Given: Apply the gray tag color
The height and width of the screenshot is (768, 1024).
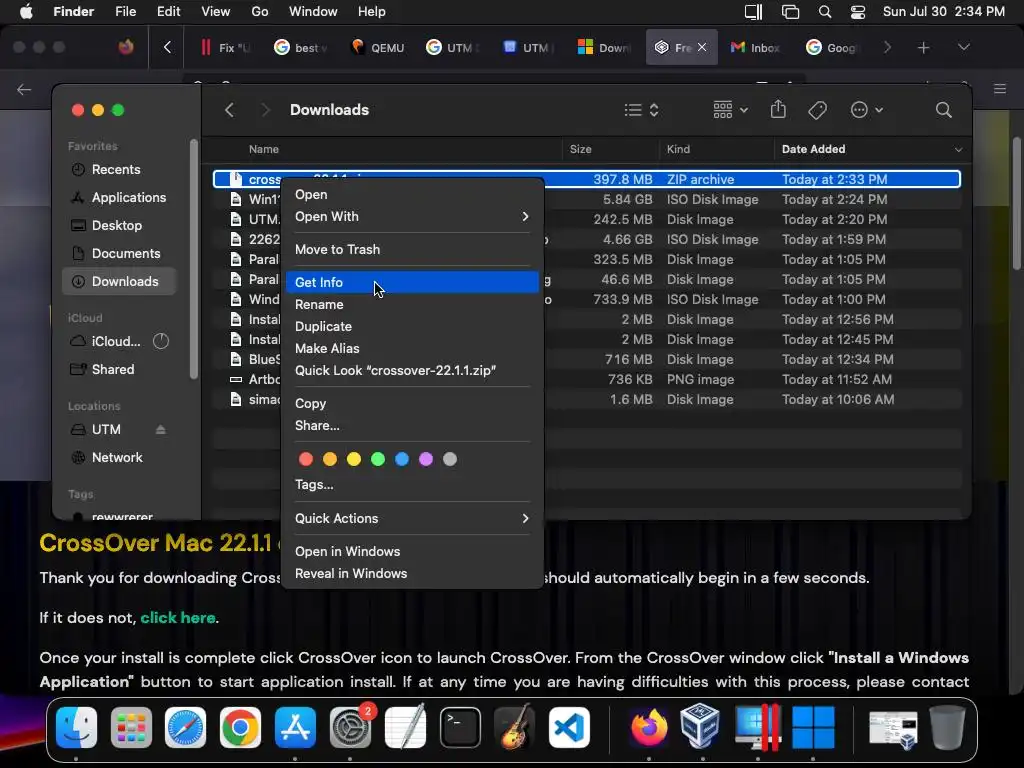Looking at the screenshot, I should (450, 459).
